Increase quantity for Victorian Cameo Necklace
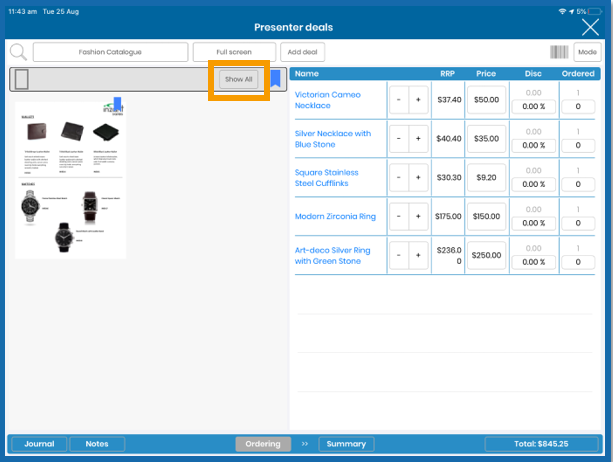The image size is (613, 462). pos(418,100)
